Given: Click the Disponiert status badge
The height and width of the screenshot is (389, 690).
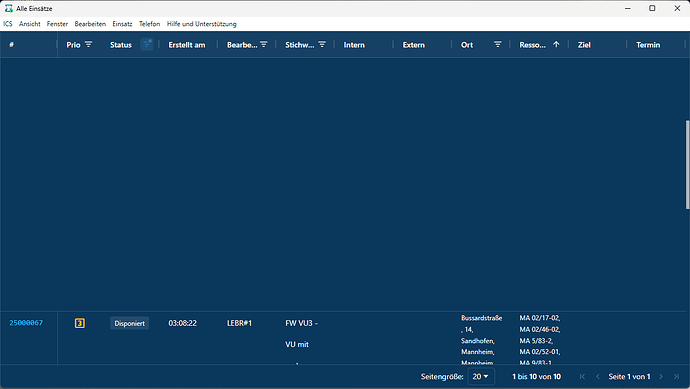Looking at the screenshot, I should pyautogui.click(x=129, y=323).
